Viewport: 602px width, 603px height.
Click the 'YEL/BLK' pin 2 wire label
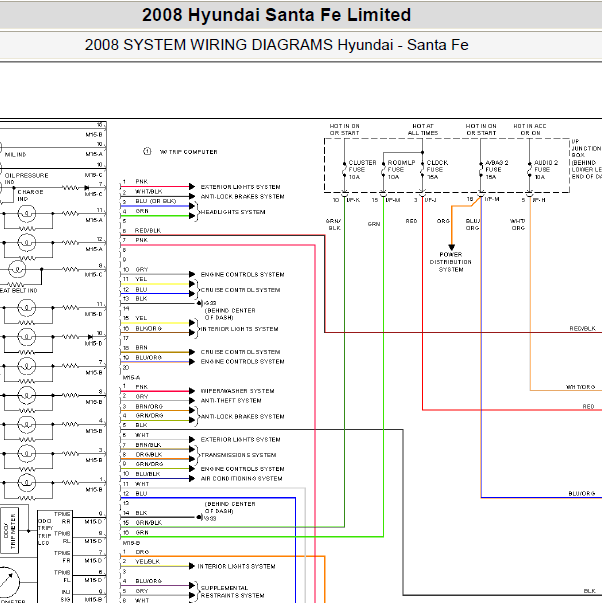[x=147, y=561]
